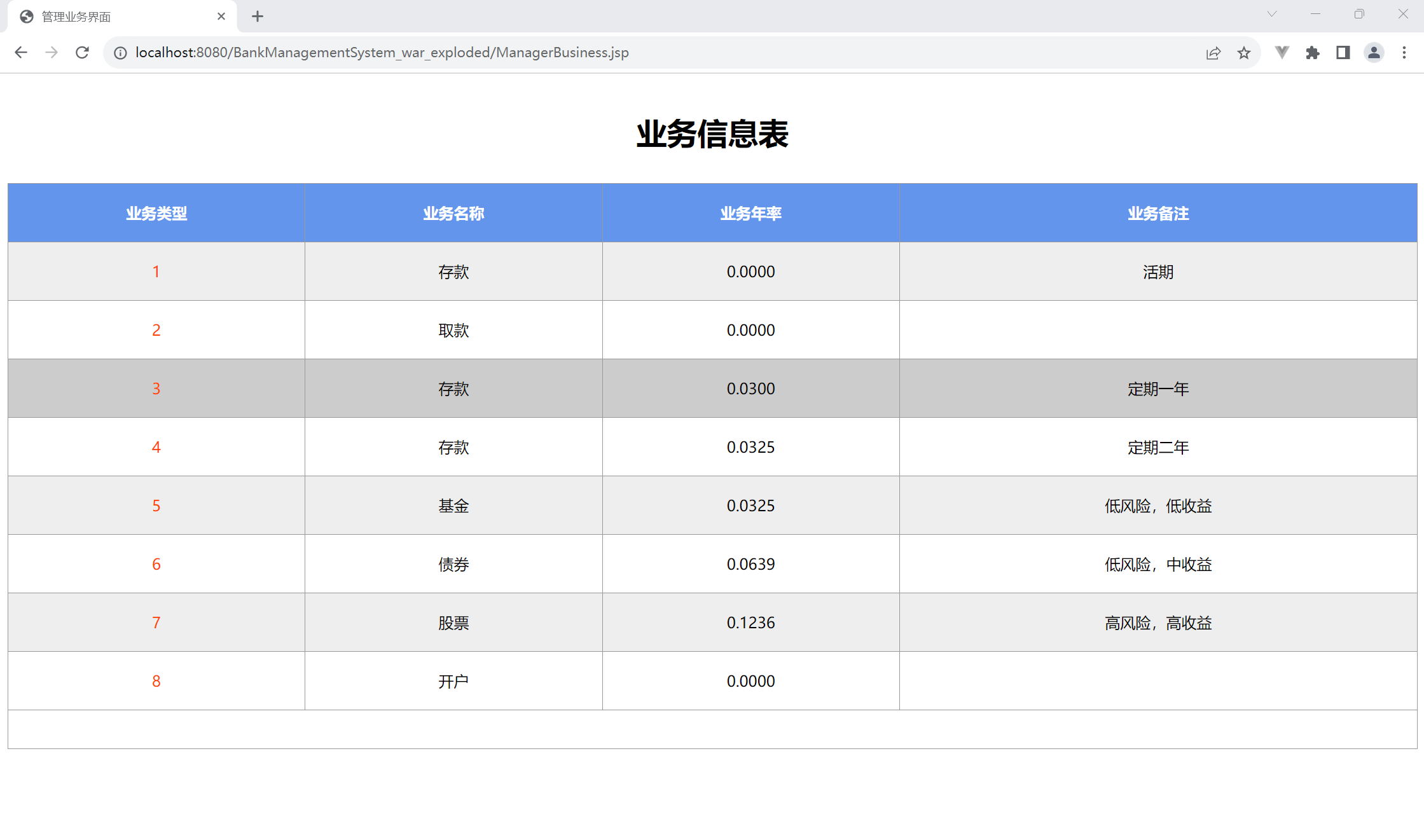Image resolution: width=1424 pixels, height=840 pixels.
Task: Click the V-shaped extension icon
Action: click(1282, 53)
